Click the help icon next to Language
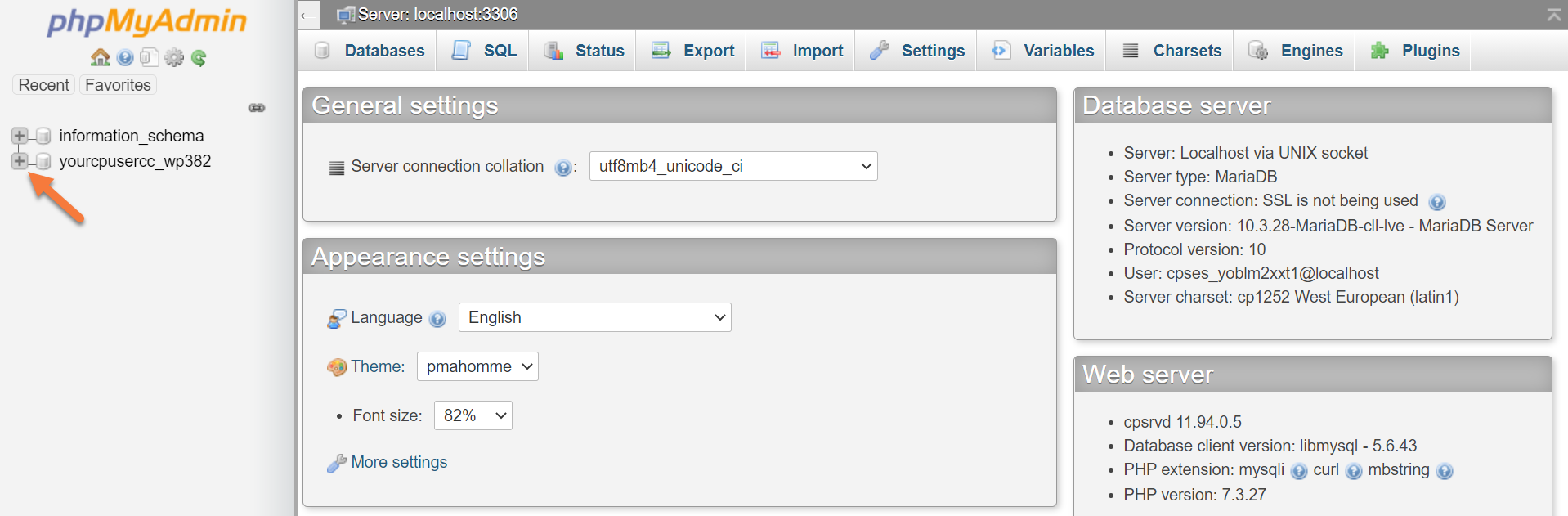 click(x=437, y=319)
